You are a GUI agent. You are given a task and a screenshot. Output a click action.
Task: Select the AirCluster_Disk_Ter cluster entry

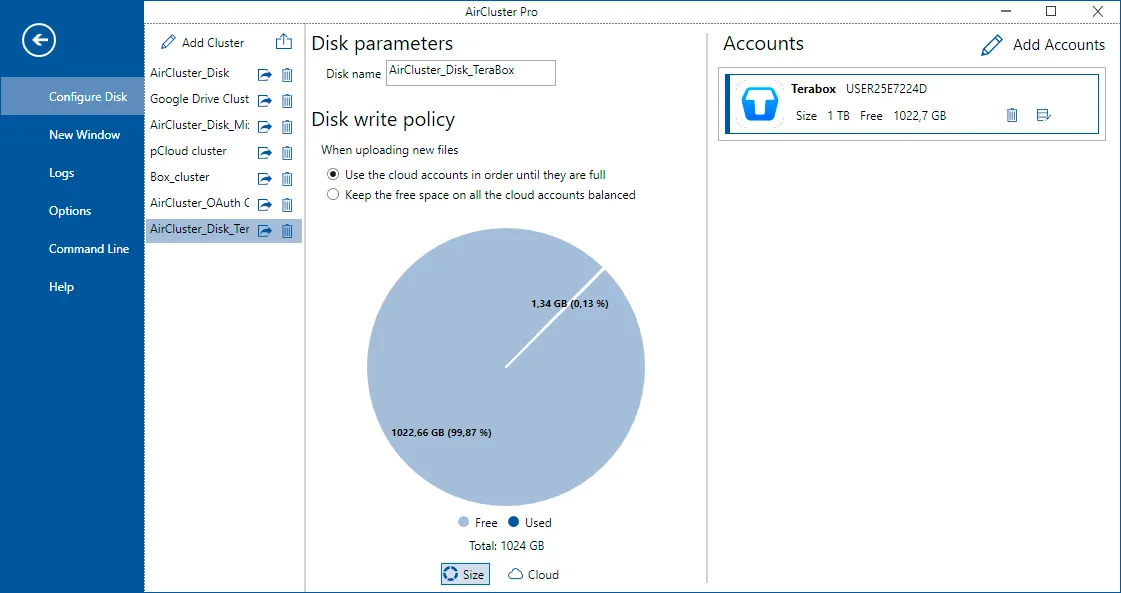(x=199, y=229)
